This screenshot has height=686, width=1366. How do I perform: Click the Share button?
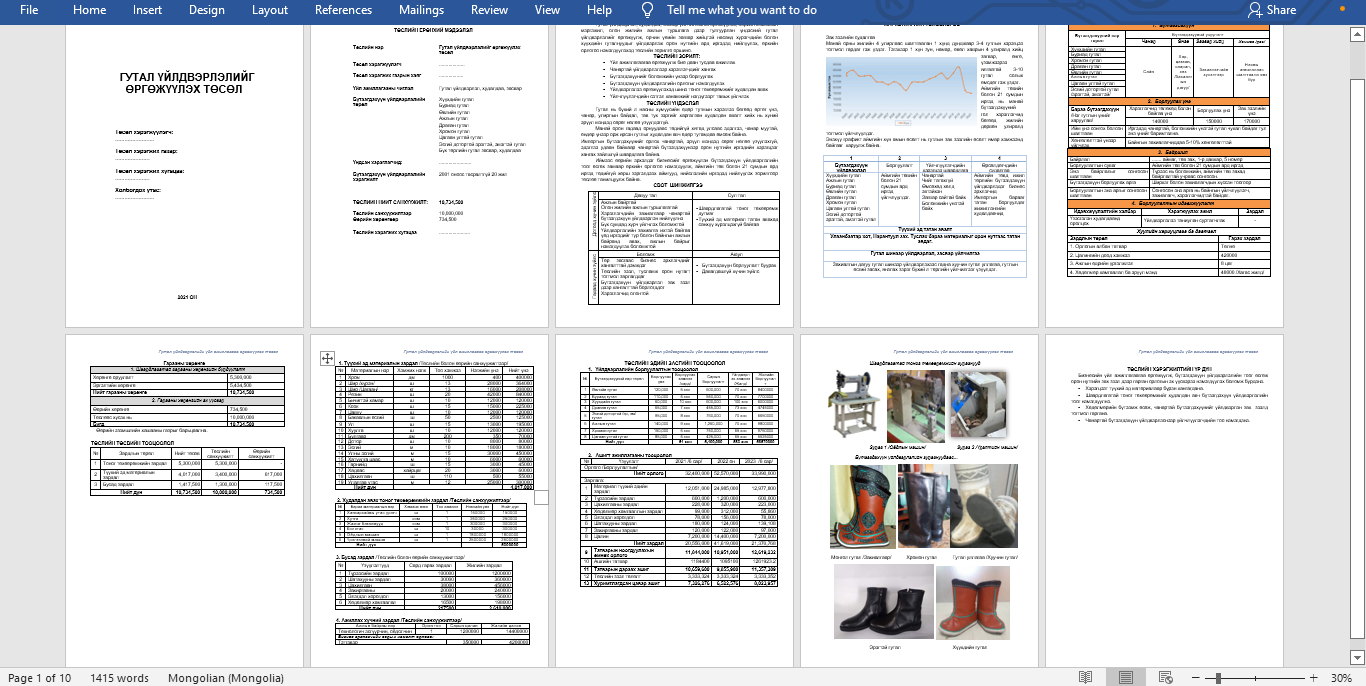point(1272,10)
